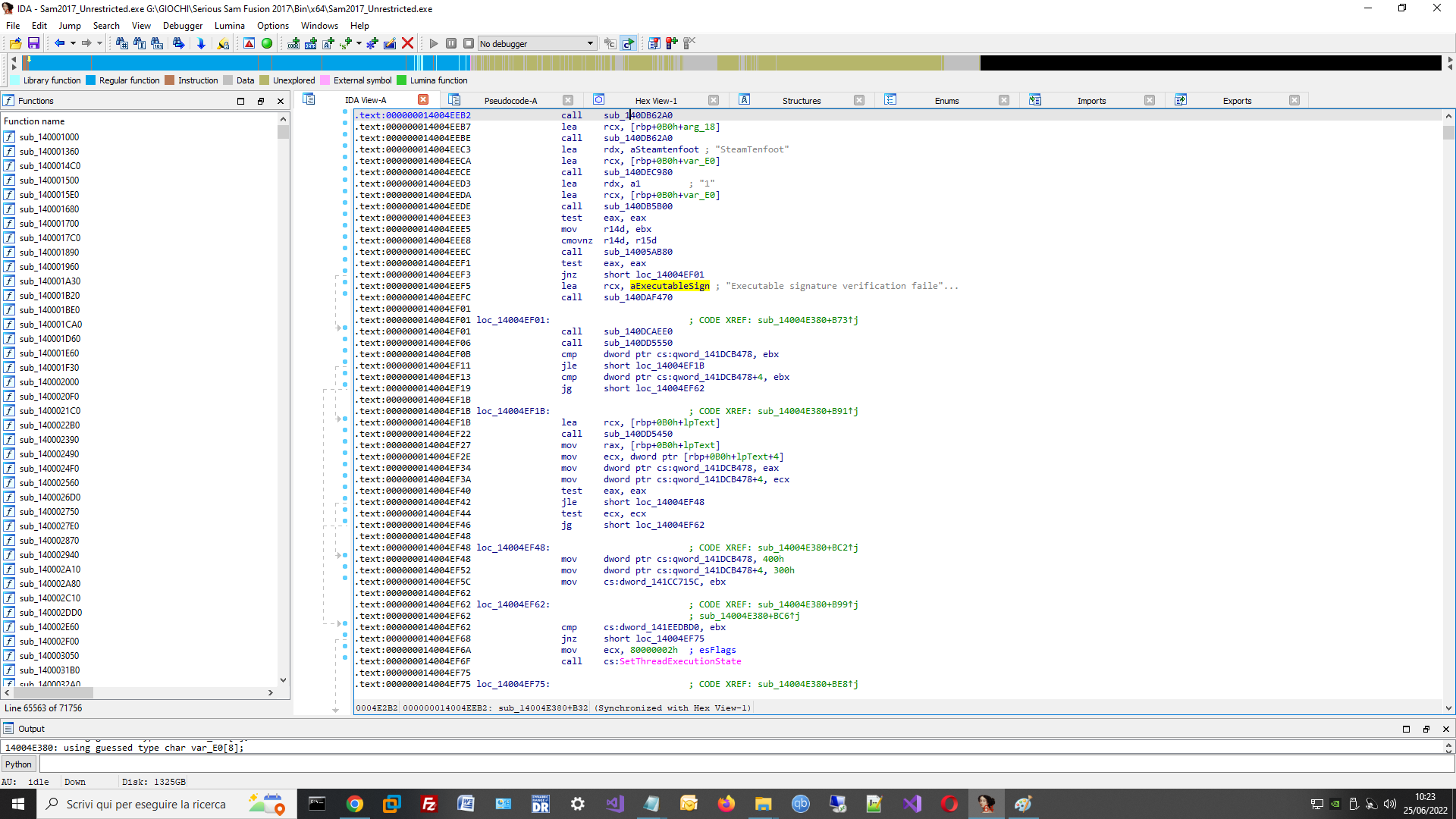Switch to the Pseudocode-A tab

click(x=510, y=100)
